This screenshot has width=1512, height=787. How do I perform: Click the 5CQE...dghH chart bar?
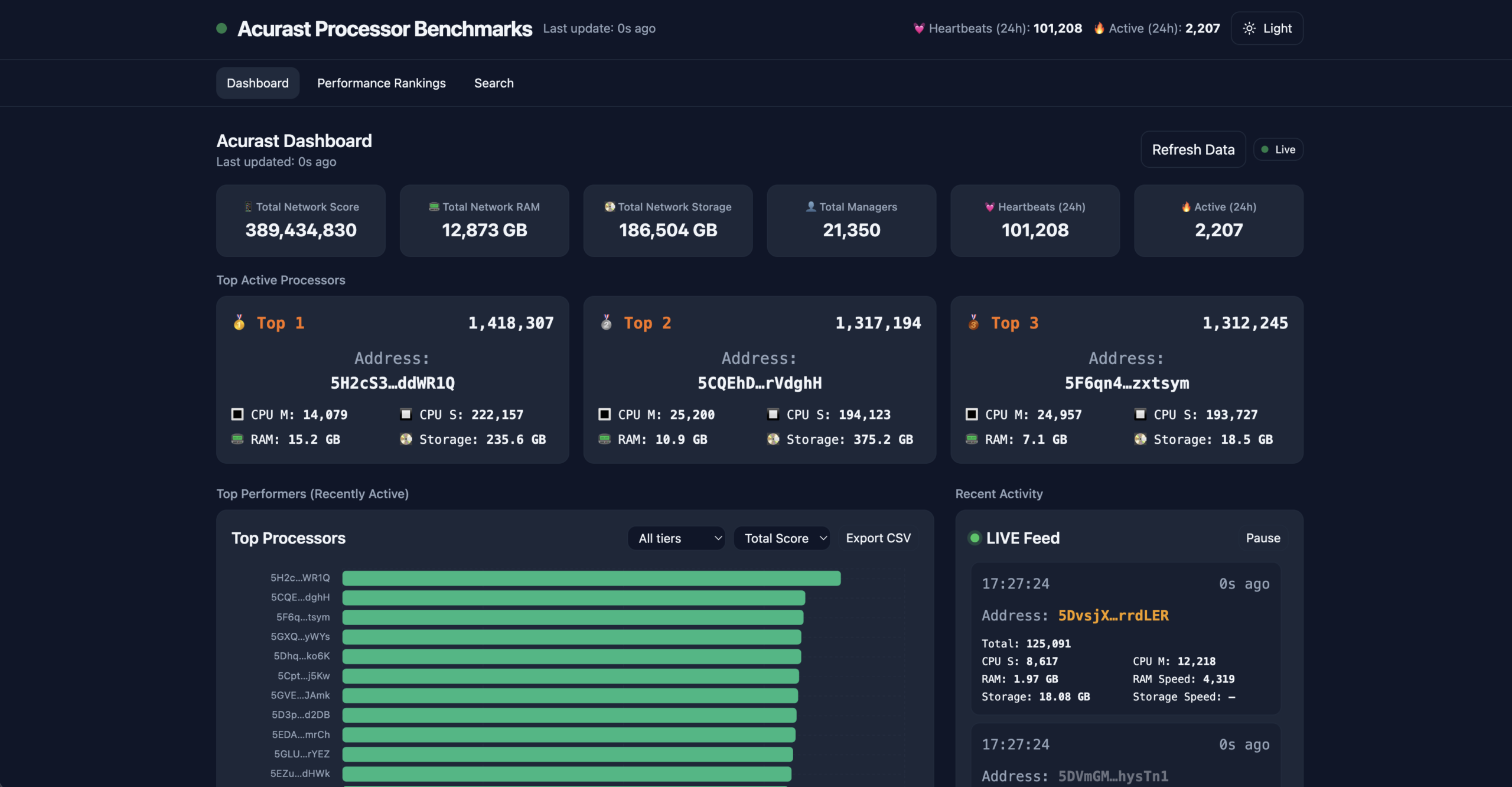pos(573,597)
